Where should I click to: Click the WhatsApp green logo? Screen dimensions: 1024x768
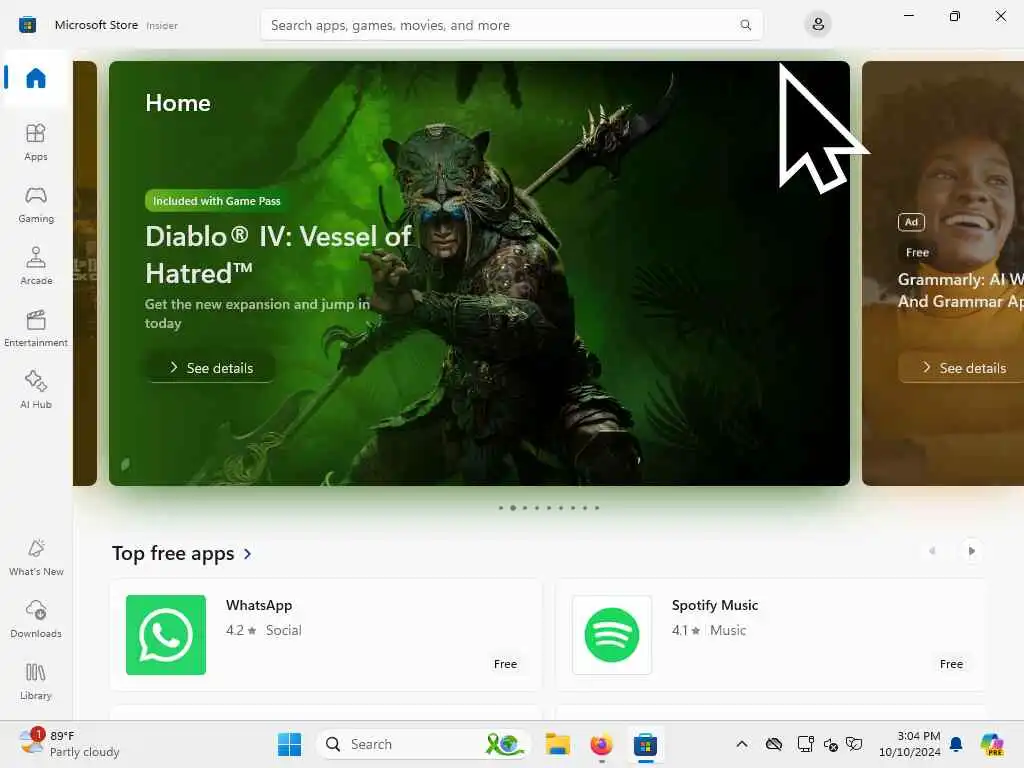166,635
